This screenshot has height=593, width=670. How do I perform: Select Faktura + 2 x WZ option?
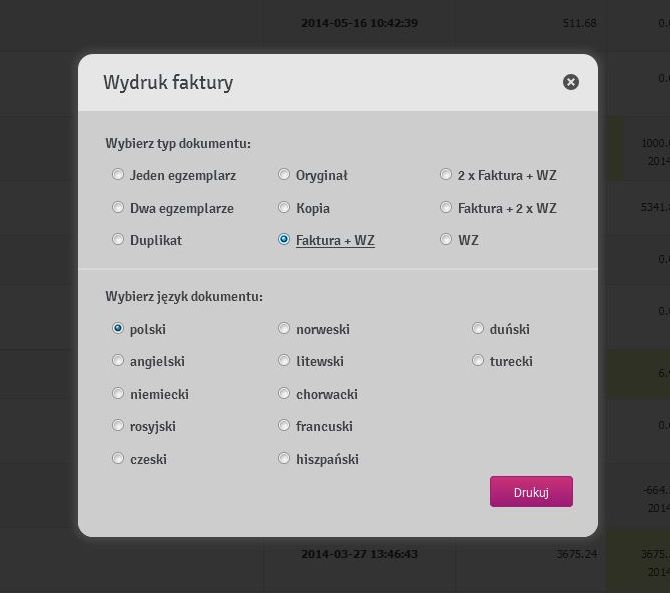tap(446, 208)
